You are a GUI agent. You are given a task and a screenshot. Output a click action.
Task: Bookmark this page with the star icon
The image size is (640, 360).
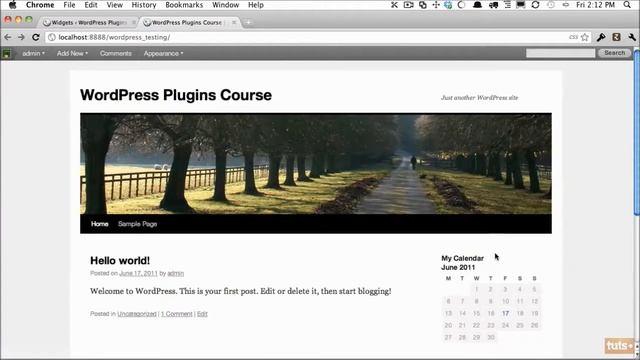585,37
